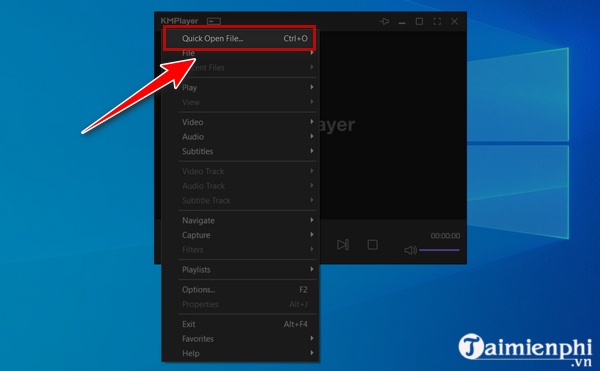Expand the Navigate submenu arrow
The image size is (600, 371).
[312, 220]
